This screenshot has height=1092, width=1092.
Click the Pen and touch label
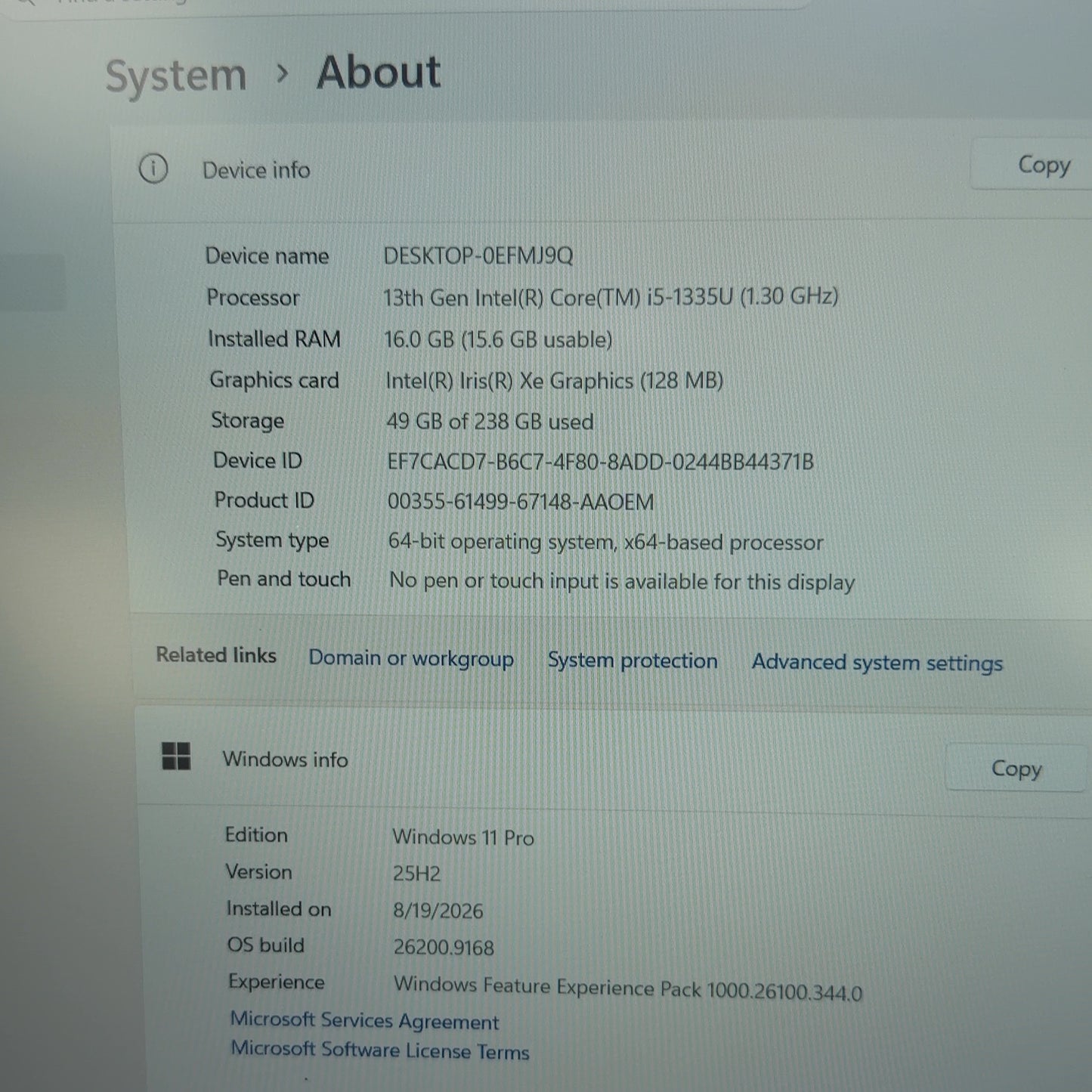pos(283,579)
